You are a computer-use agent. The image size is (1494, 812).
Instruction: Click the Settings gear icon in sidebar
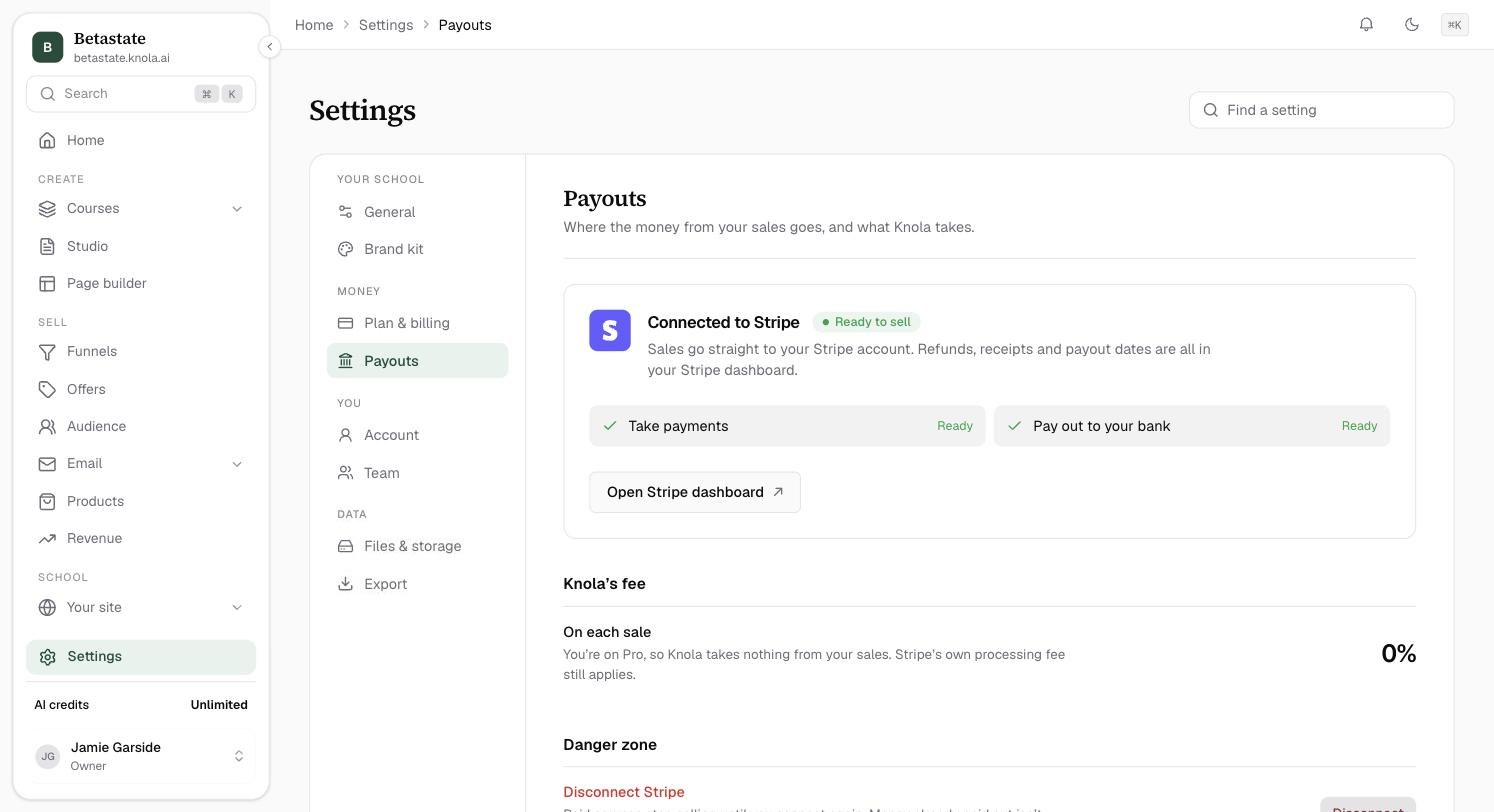(x=47, y=656)
